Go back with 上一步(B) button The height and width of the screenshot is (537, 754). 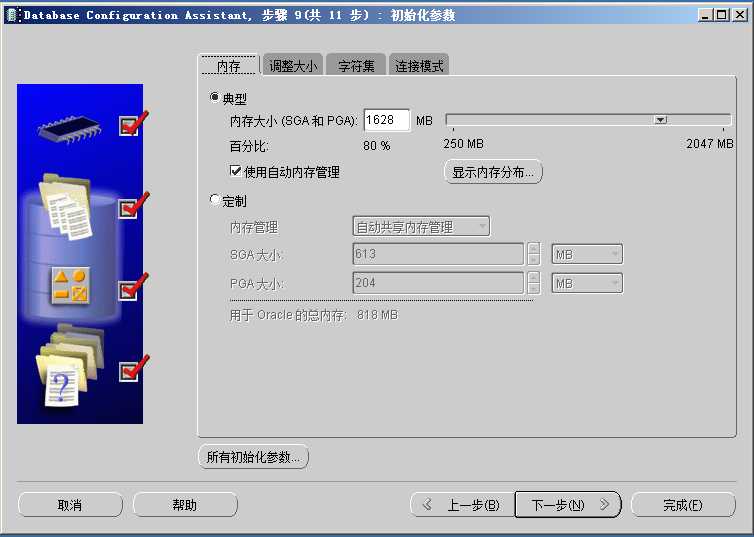coord(463,505)
